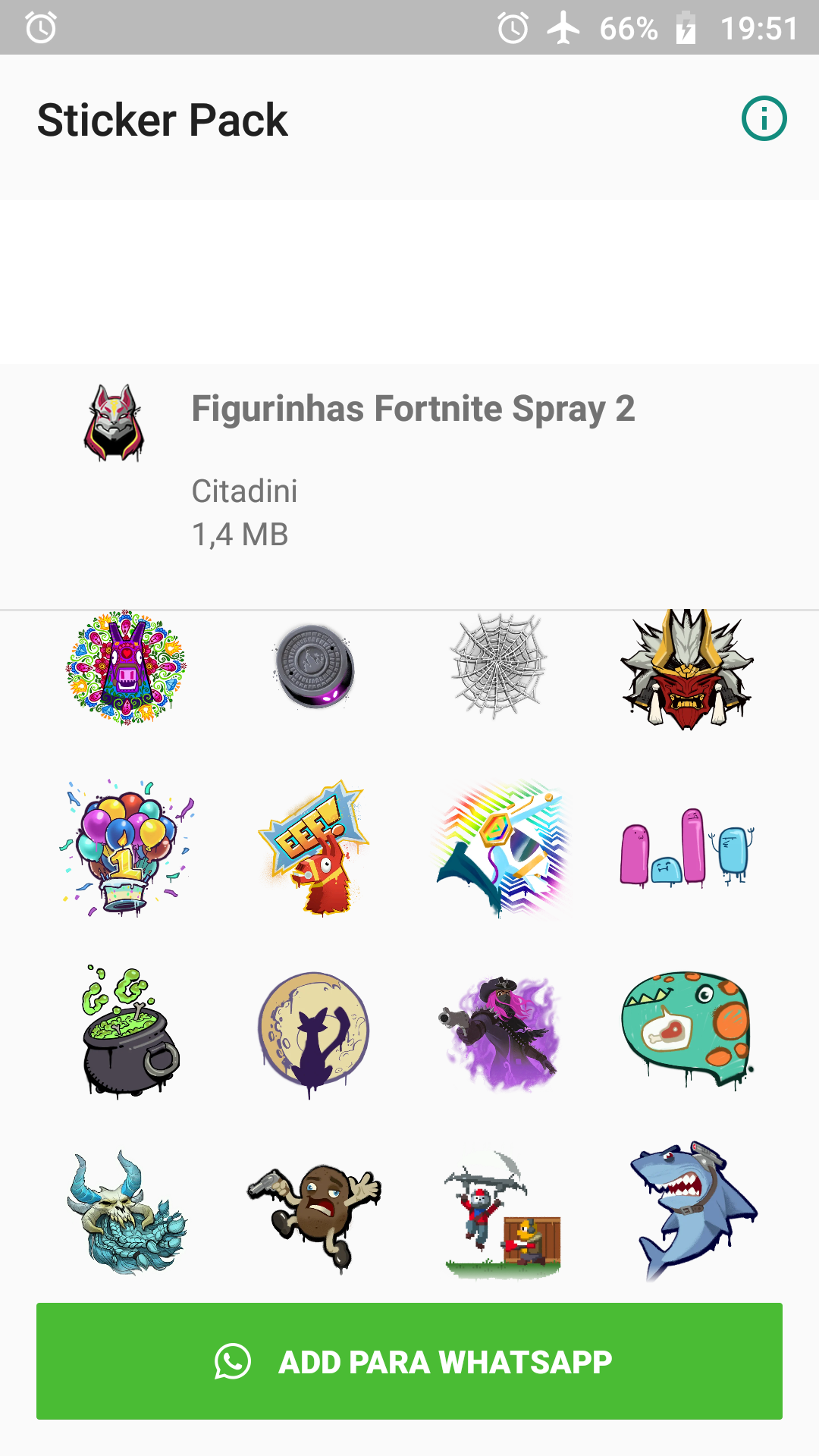Tap the ADD PARA WHATSAPP button
Viewport: 819px width, 1456px height.
409,1361
